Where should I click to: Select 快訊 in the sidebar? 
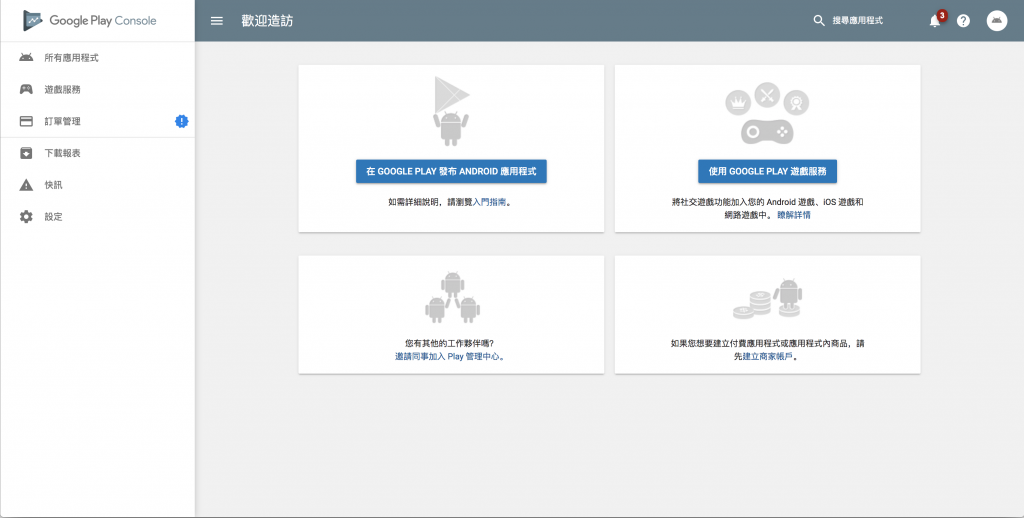[97, 185]
